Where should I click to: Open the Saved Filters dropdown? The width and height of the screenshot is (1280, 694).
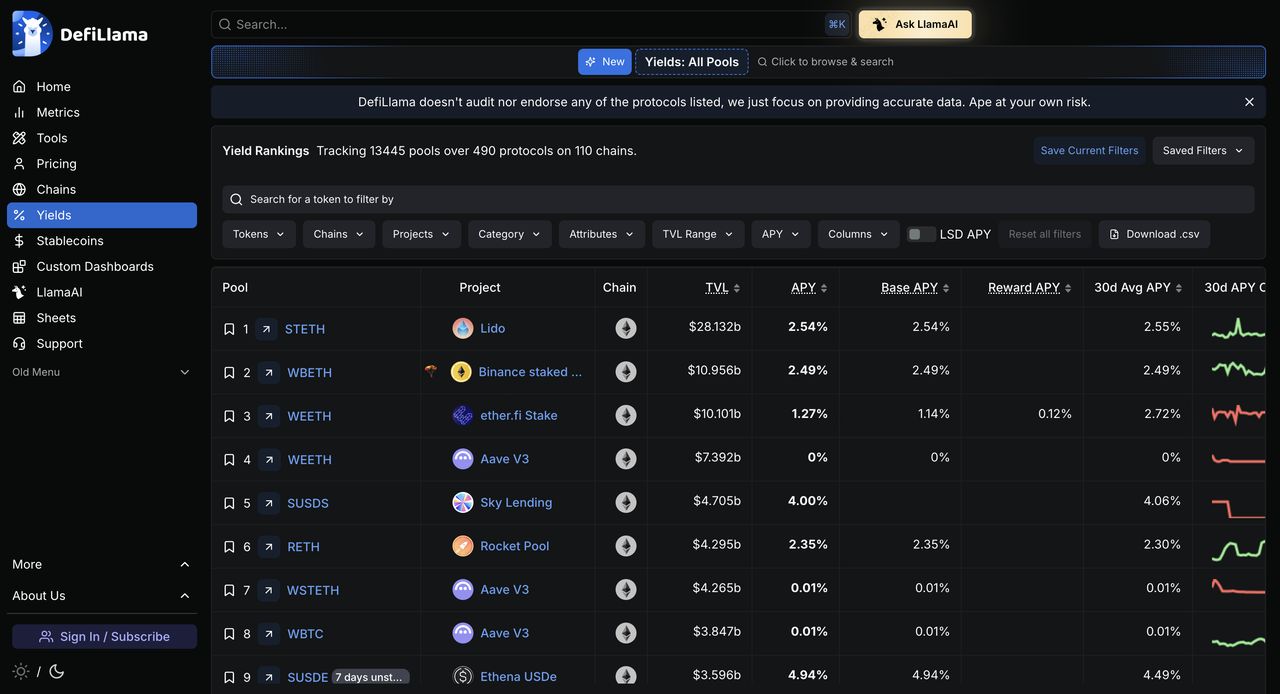1203,151
